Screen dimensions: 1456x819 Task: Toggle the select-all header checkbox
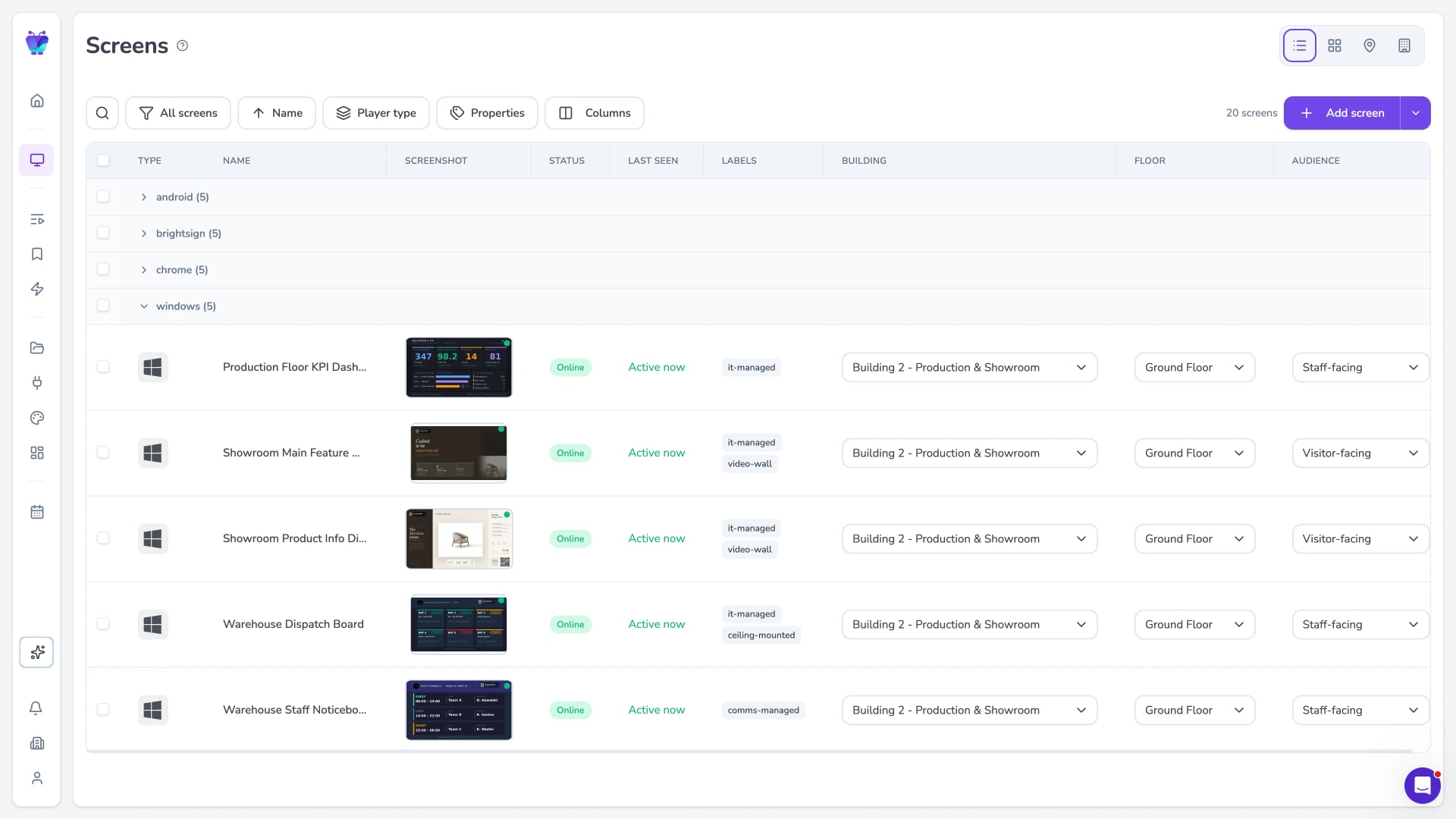point(103,160)
